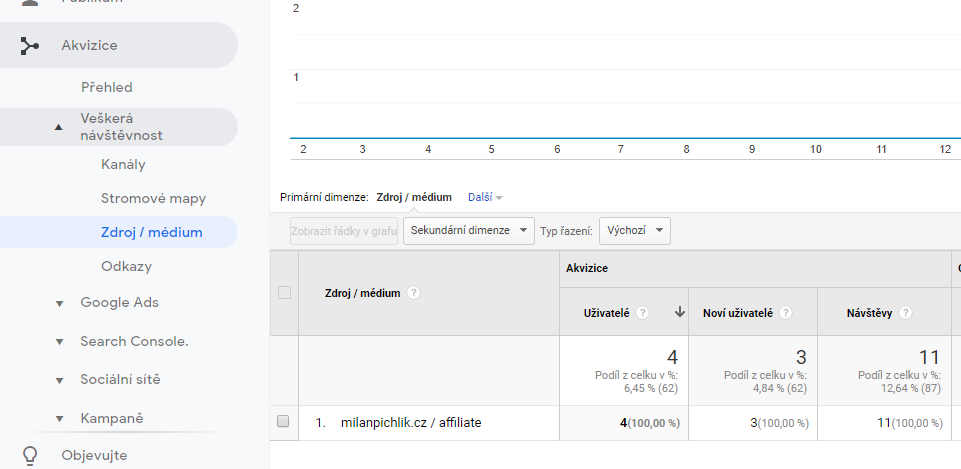Screen dimensions: 961x469
Task: Open the Kanály report
Action: pyautogui.click(x=123, y=164)
